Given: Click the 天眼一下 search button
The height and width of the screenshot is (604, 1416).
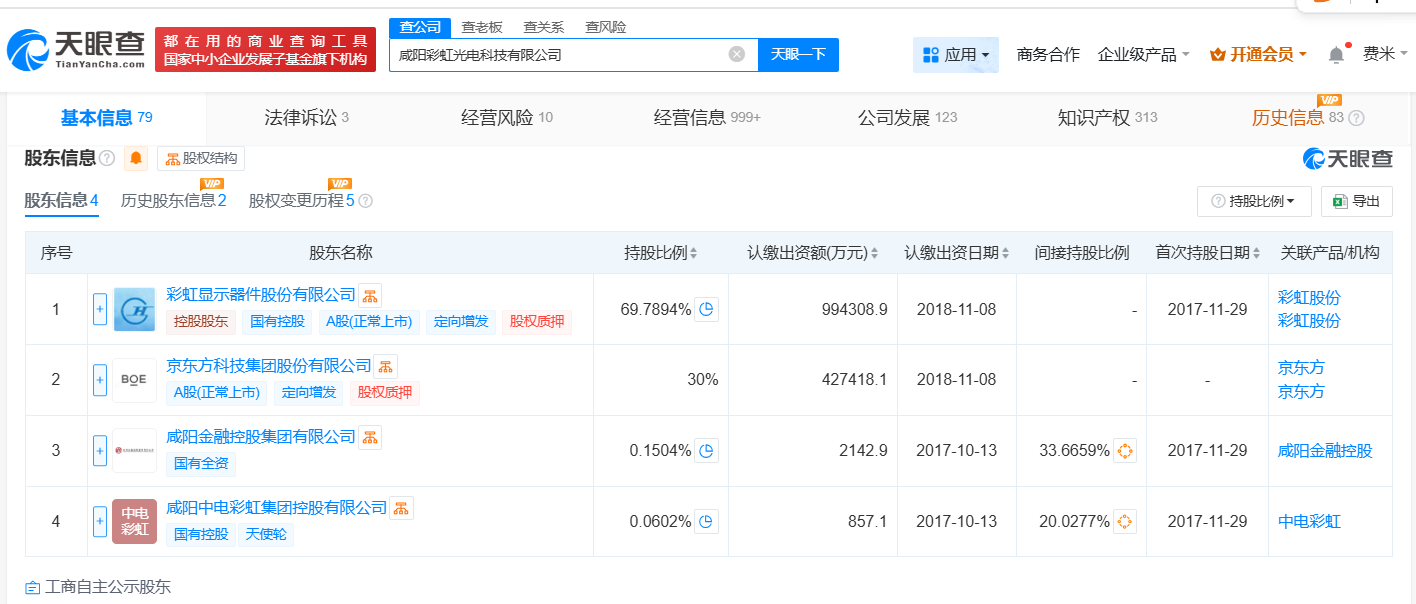Looking at the screenshot, I should (797, 55).
